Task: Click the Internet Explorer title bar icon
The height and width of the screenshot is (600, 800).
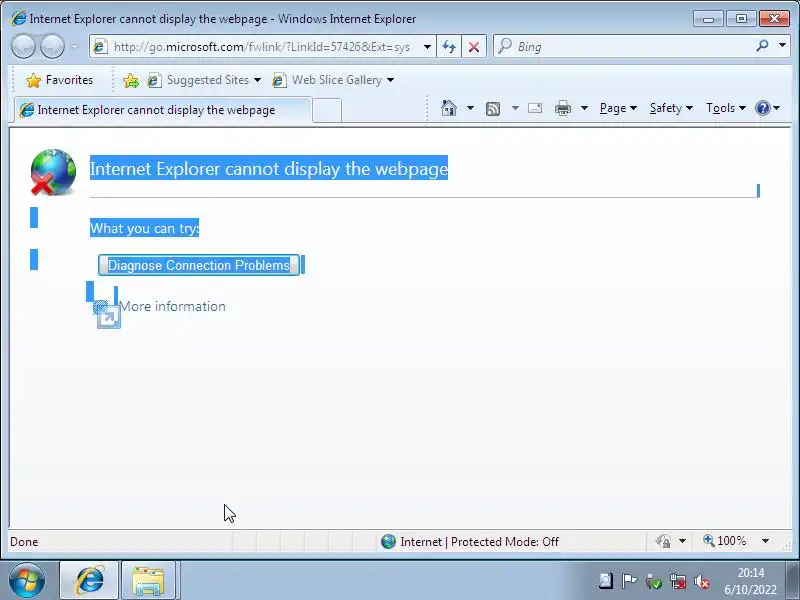Action: (x=18, y=19)
